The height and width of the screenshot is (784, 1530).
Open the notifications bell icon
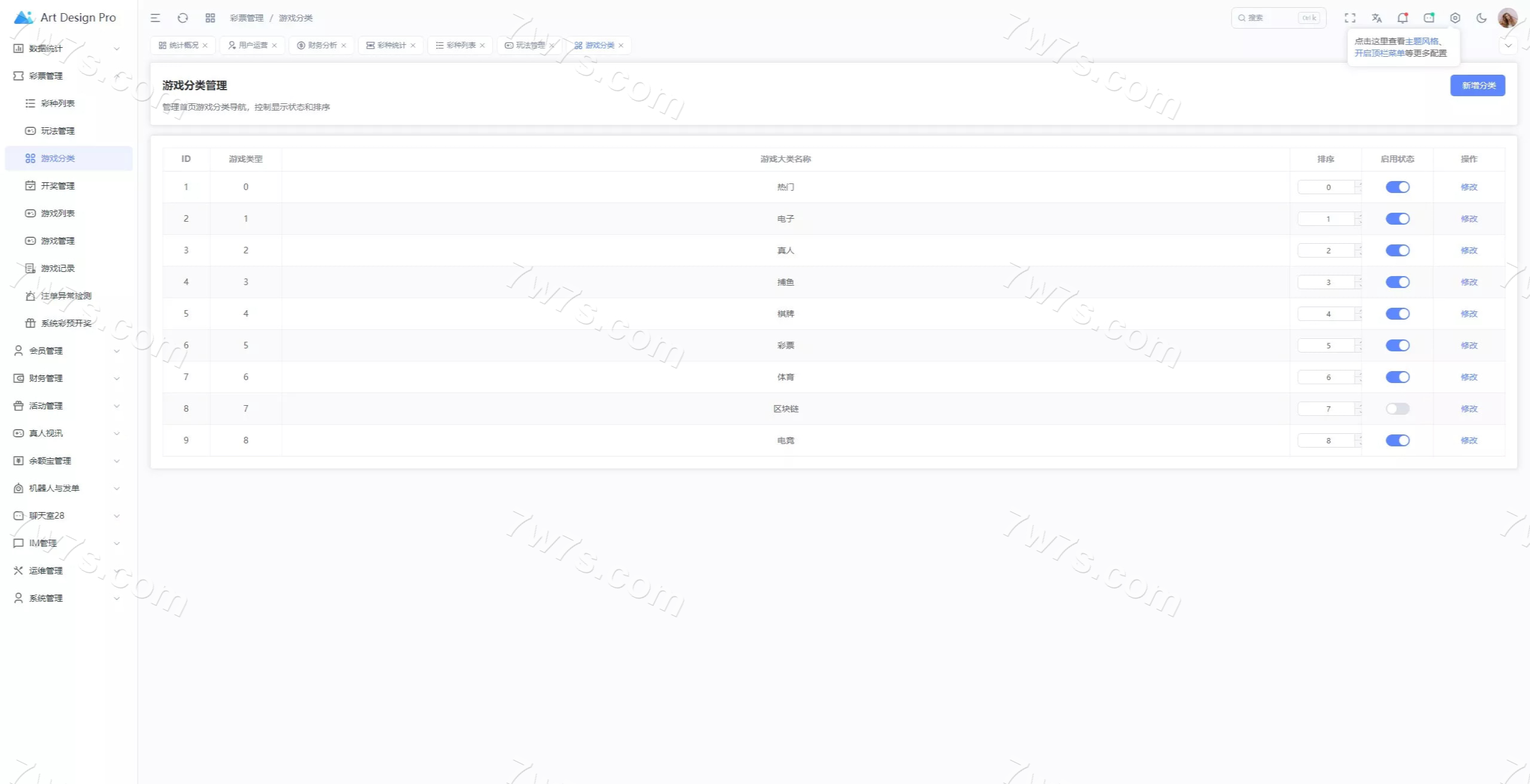click(1402, 18)
